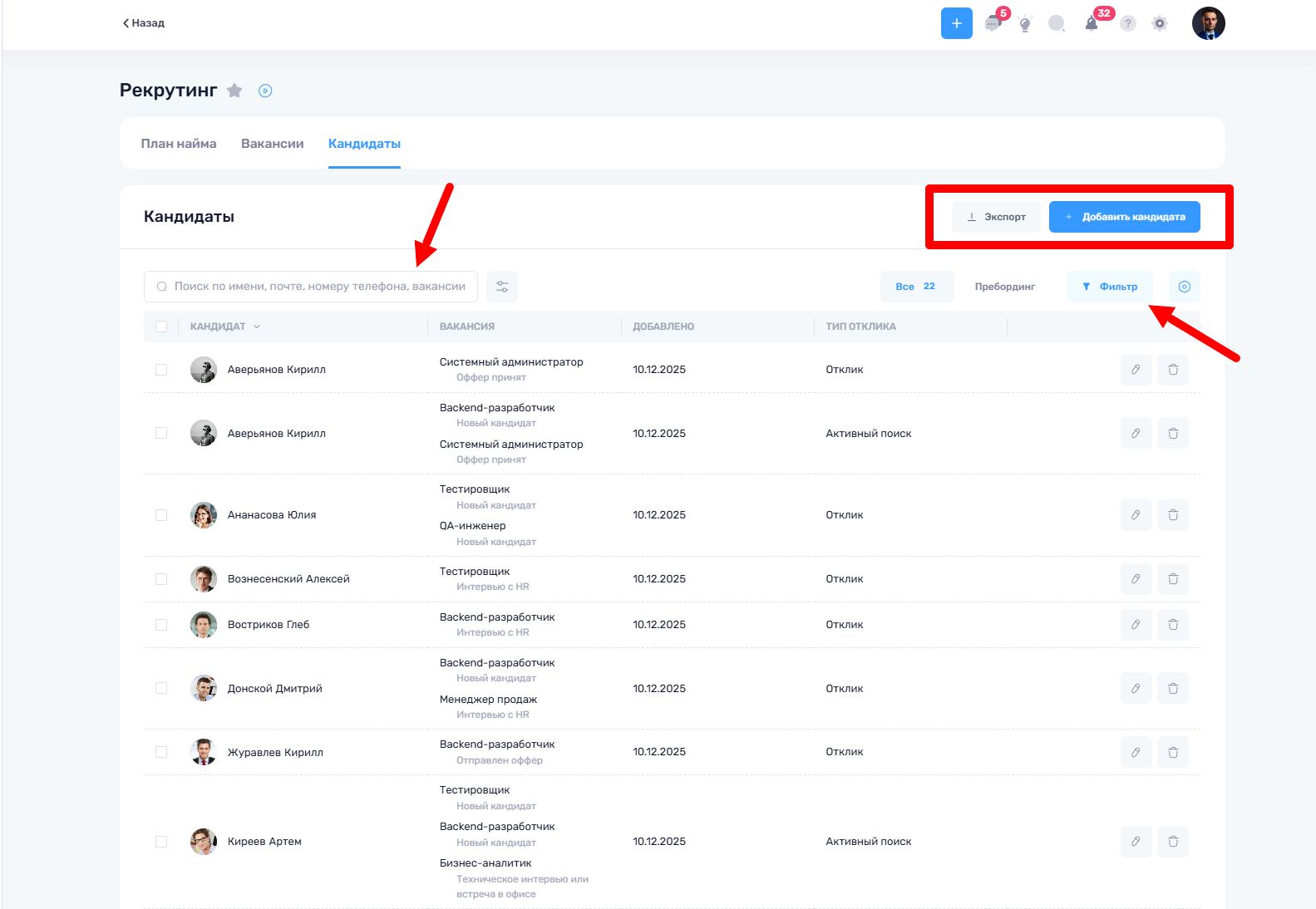Viewport: 1316px width, 909px height.
Task: Expand the Кандидат column sort chevron
Action: 257,327
